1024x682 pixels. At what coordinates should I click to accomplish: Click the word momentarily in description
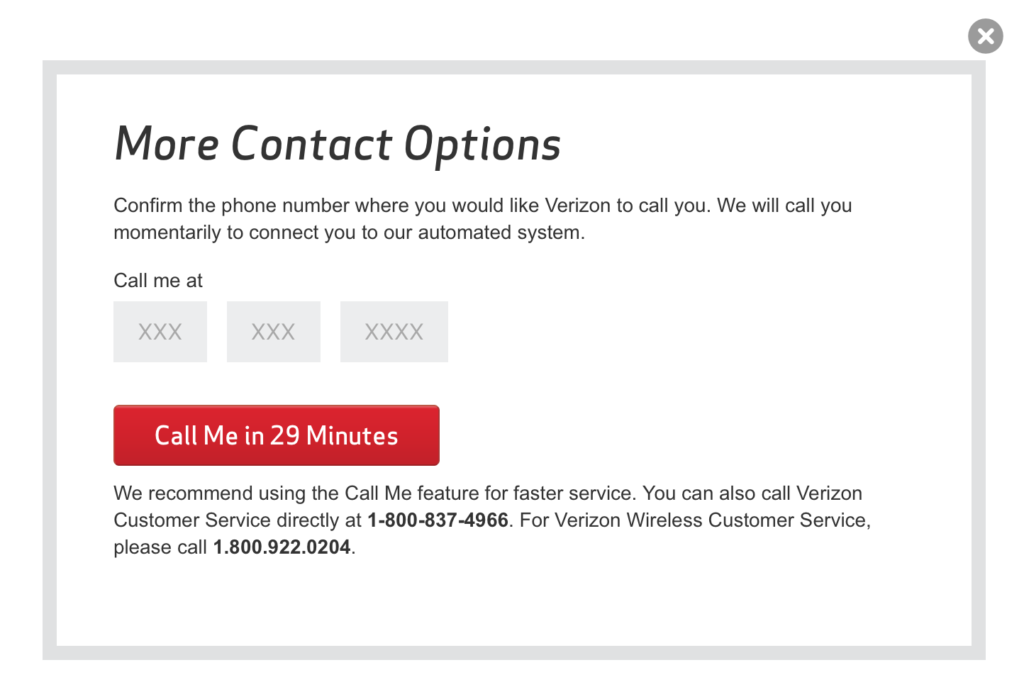(167, 233)
